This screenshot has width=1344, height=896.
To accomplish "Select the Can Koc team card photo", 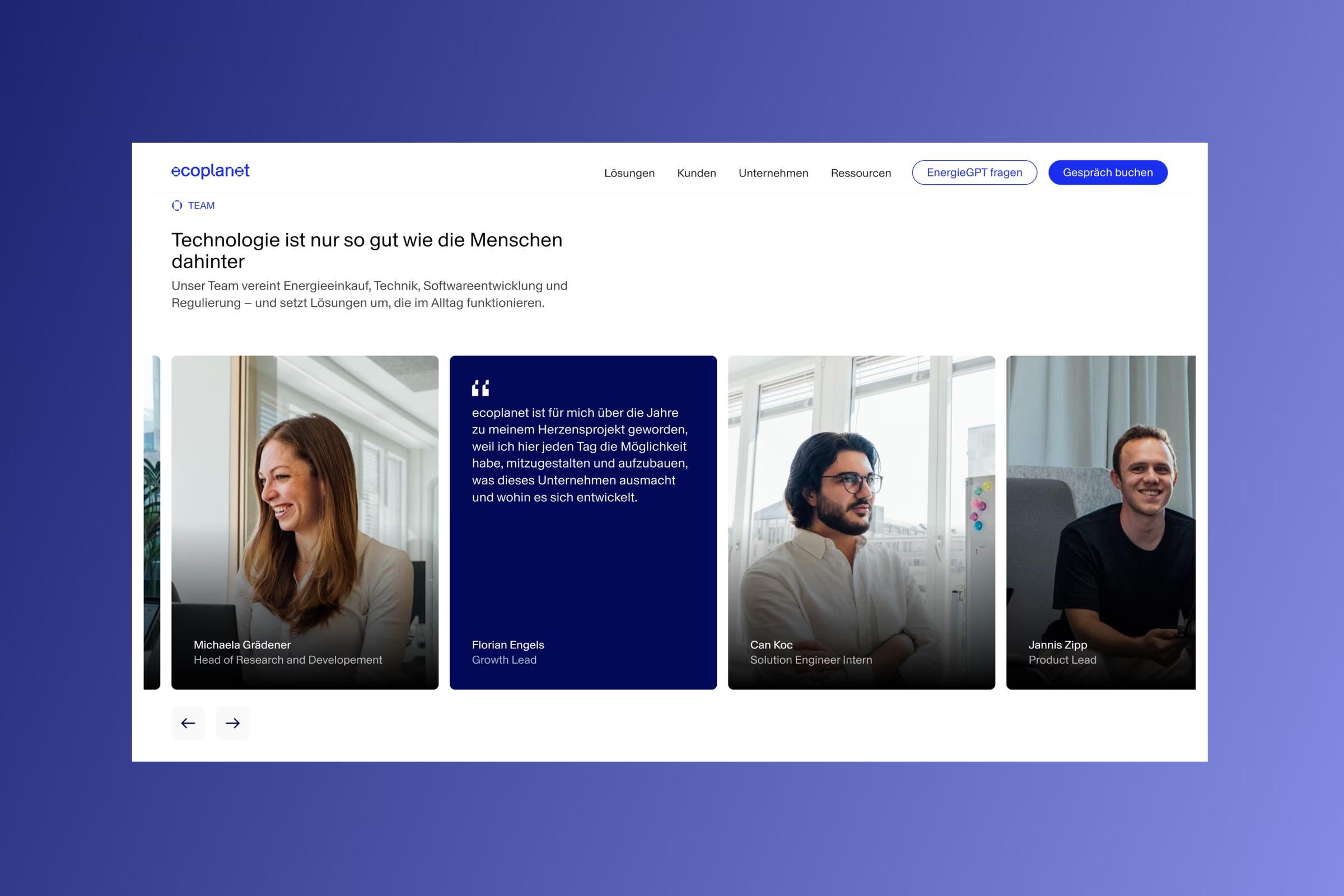I will tap(862, 522).
